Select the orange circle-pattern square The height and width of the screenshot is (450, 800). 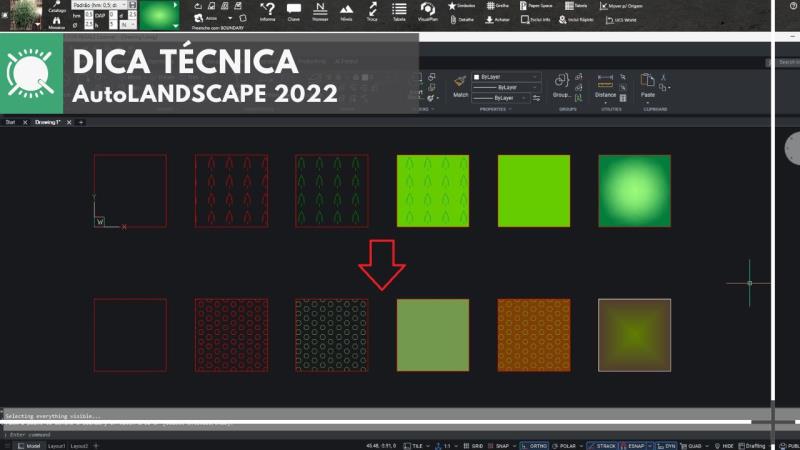tap(534, 335)
